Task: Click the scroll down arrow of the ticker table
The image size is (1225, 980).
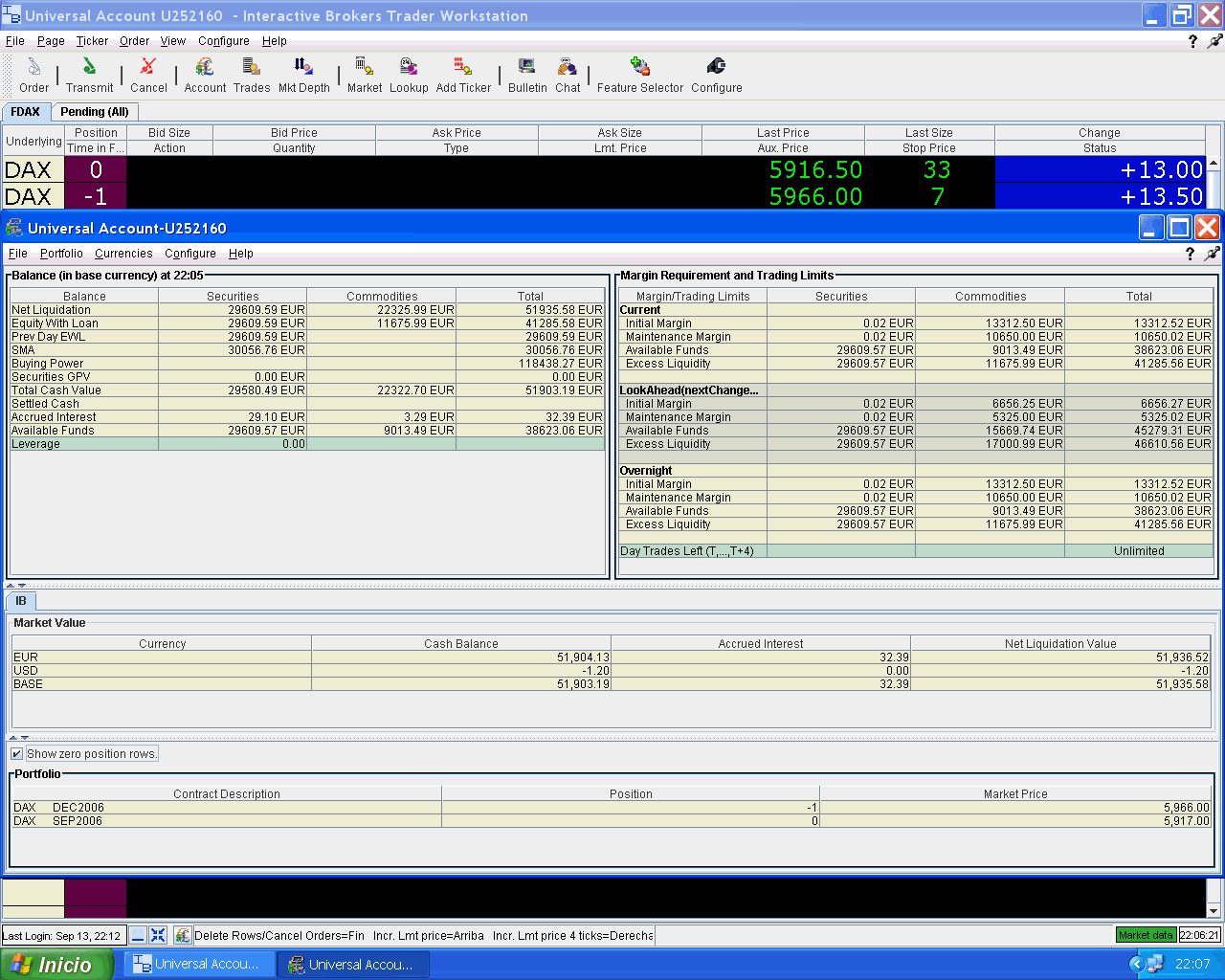Action: pyautogui.click(x=1214, y=911)
